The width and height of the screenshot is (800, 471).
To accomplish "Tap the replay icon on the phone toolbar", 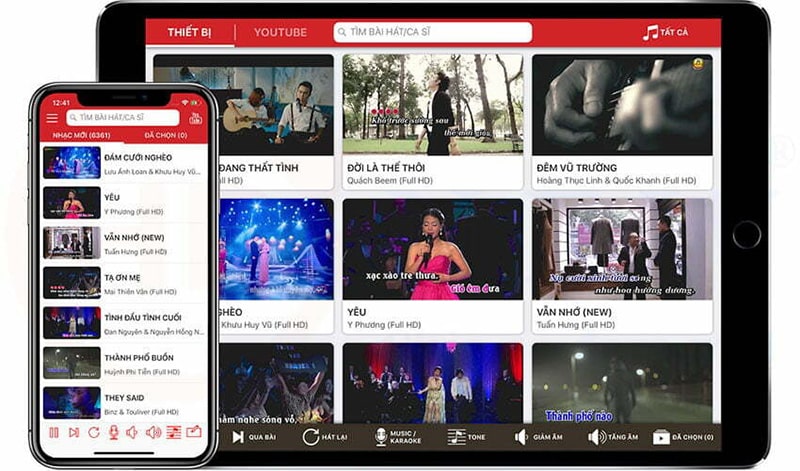I will point(94,433).
